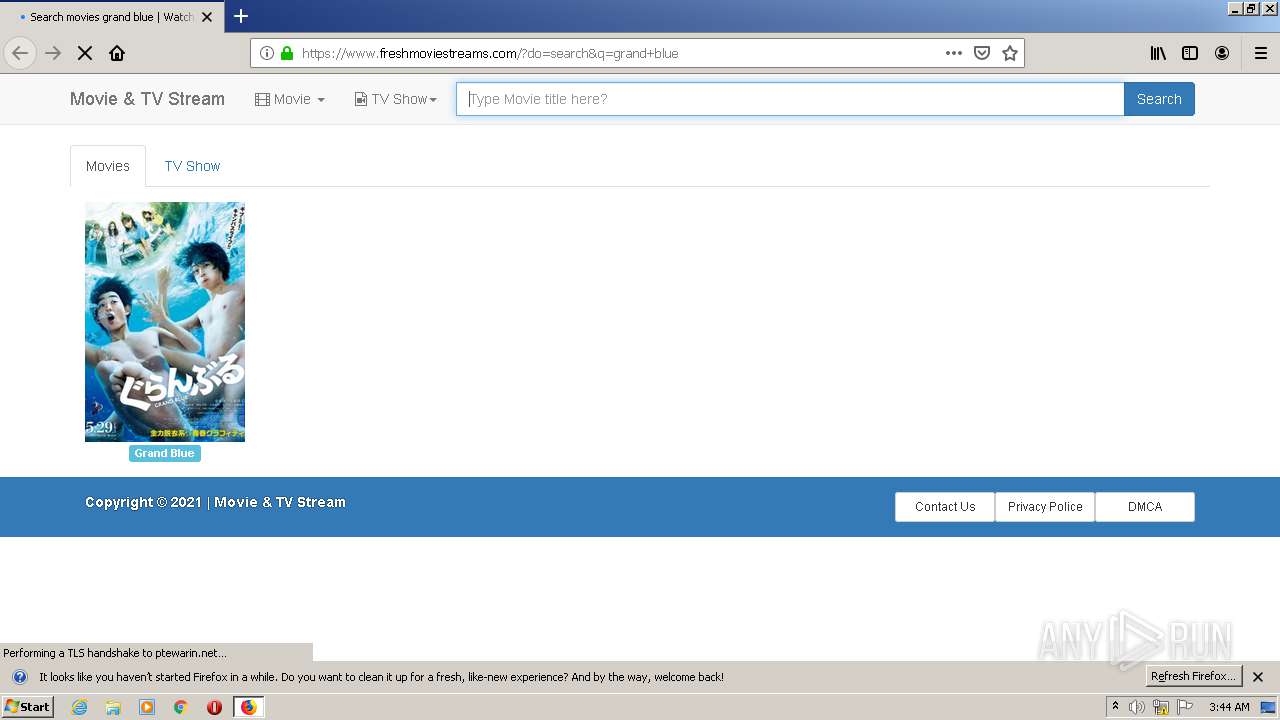Image resolution: width=1280 pixels, height=720 pixels.
Task: Open the Windows Start menu
Action: coord(27,707)
